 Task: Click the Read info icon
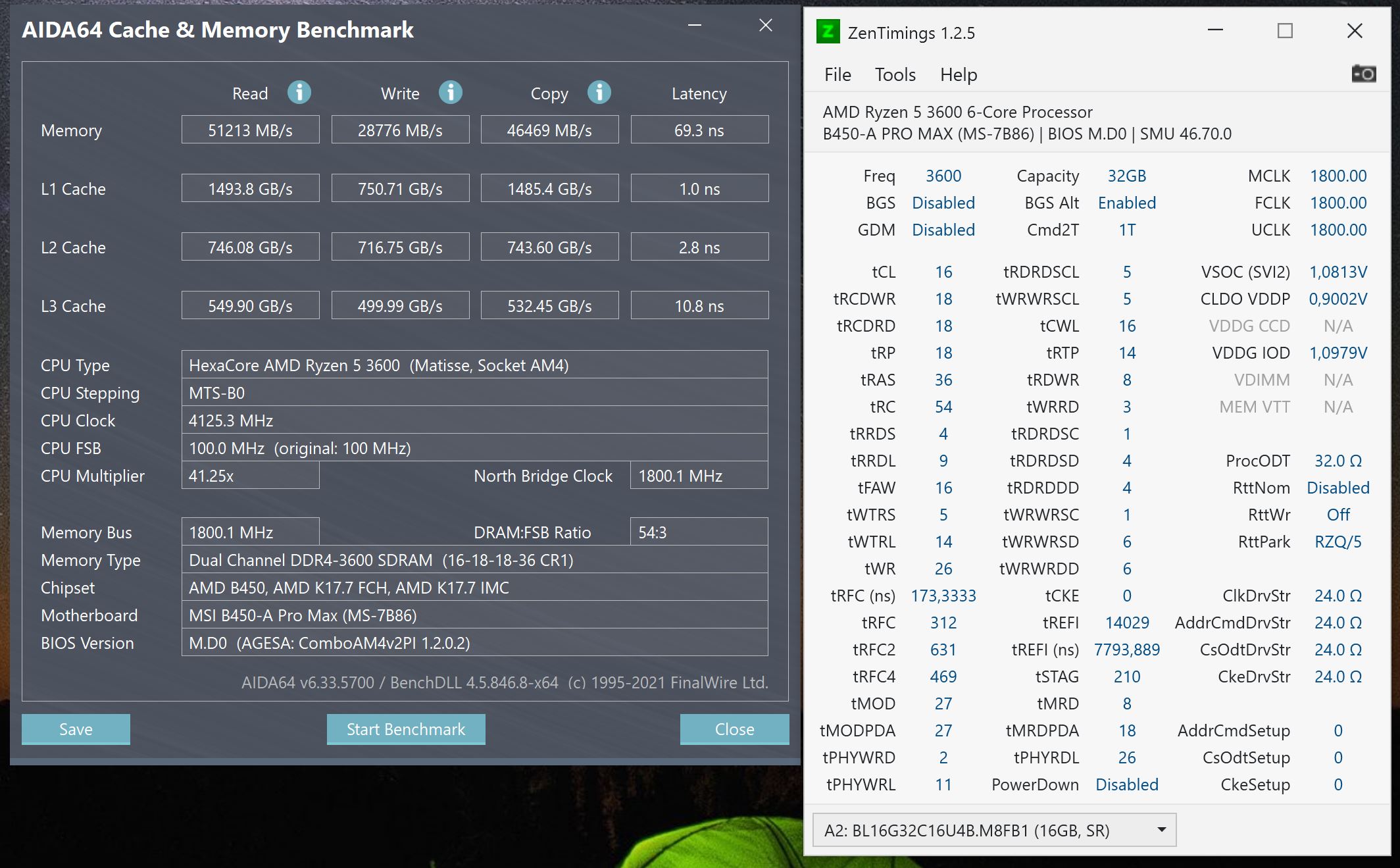299,93
